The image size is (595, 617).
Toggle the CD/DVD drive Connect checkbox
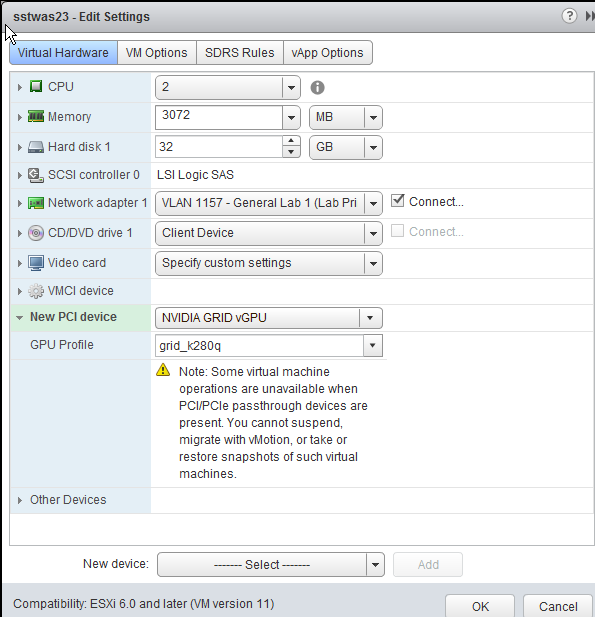tap(397, 231)
